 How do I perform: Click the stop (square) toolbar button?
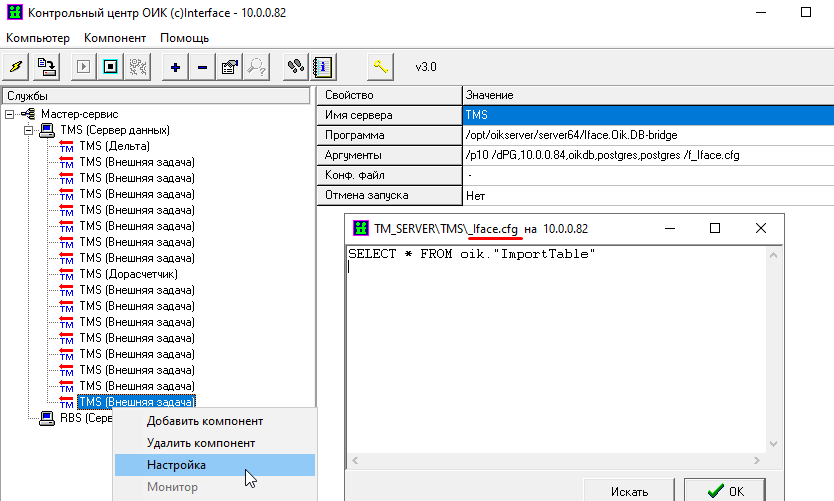[x=111, y=67]
